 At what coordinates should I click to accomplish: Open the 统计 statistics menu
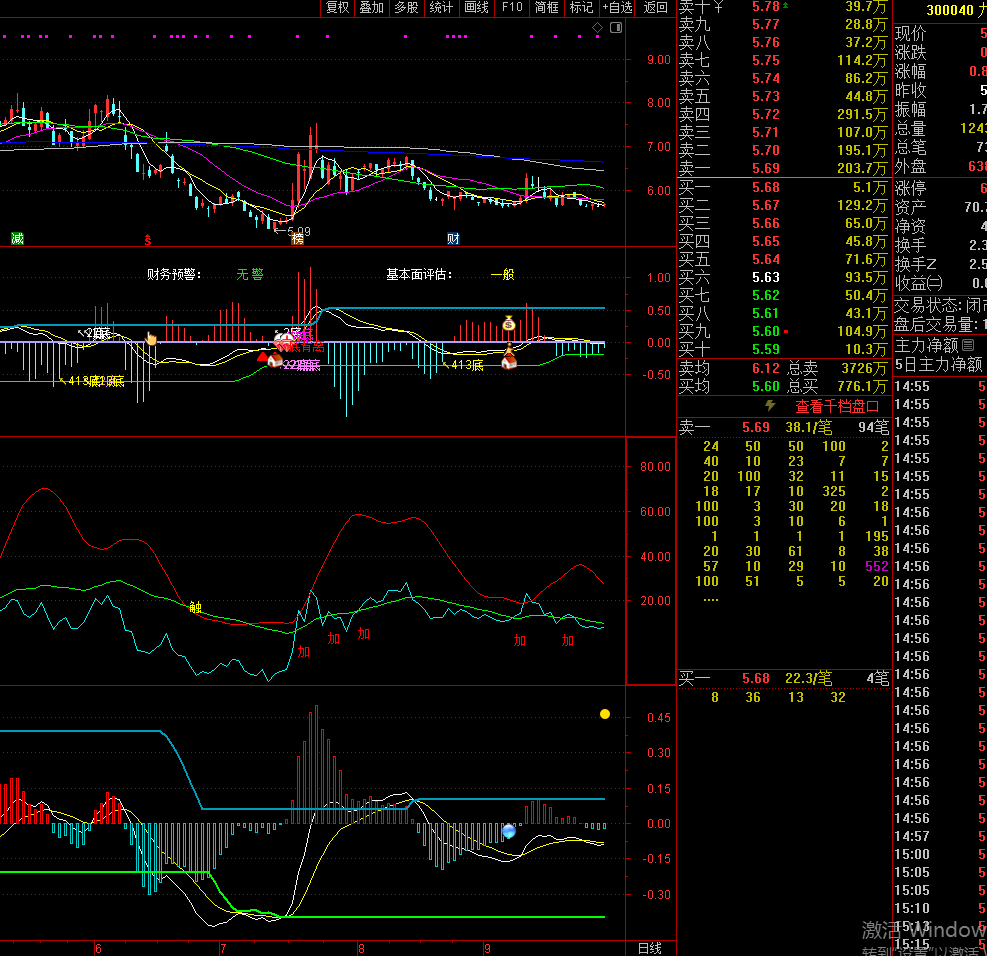441,8
